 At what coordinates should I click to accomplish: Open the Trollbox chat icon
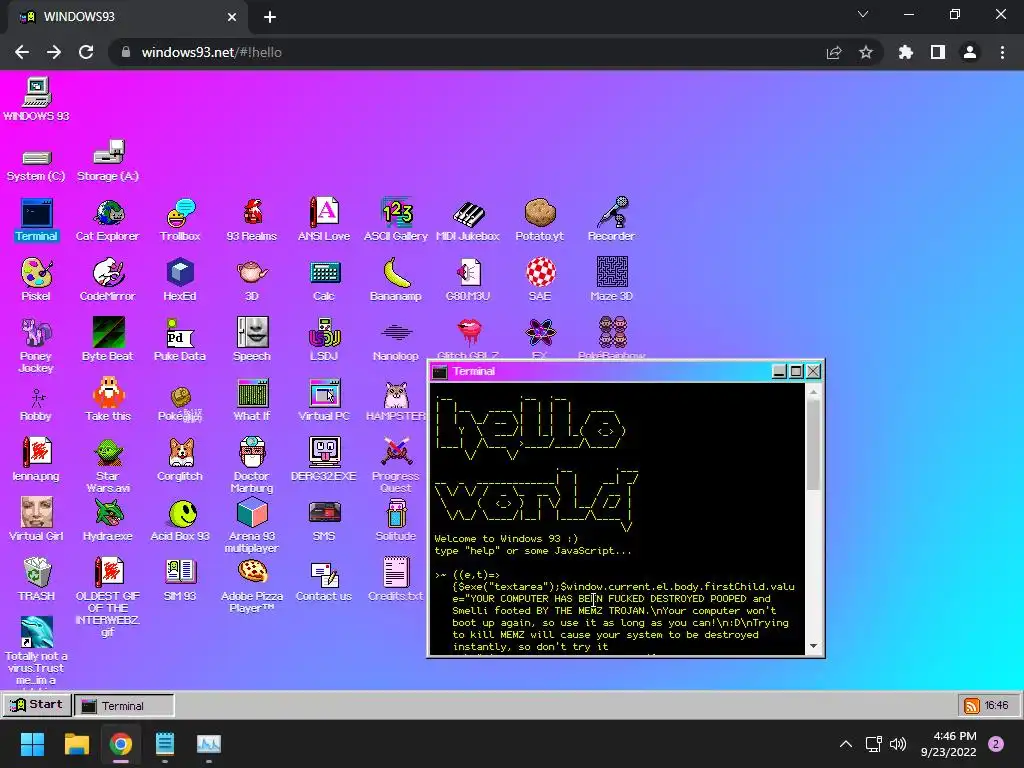click(x=180, y=214)
